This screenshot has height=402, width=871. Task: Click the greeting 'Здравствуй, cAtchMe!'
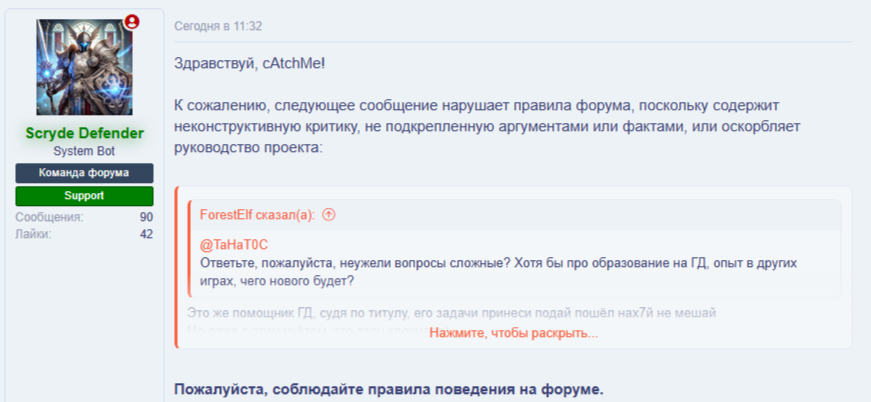coord(249,63)
